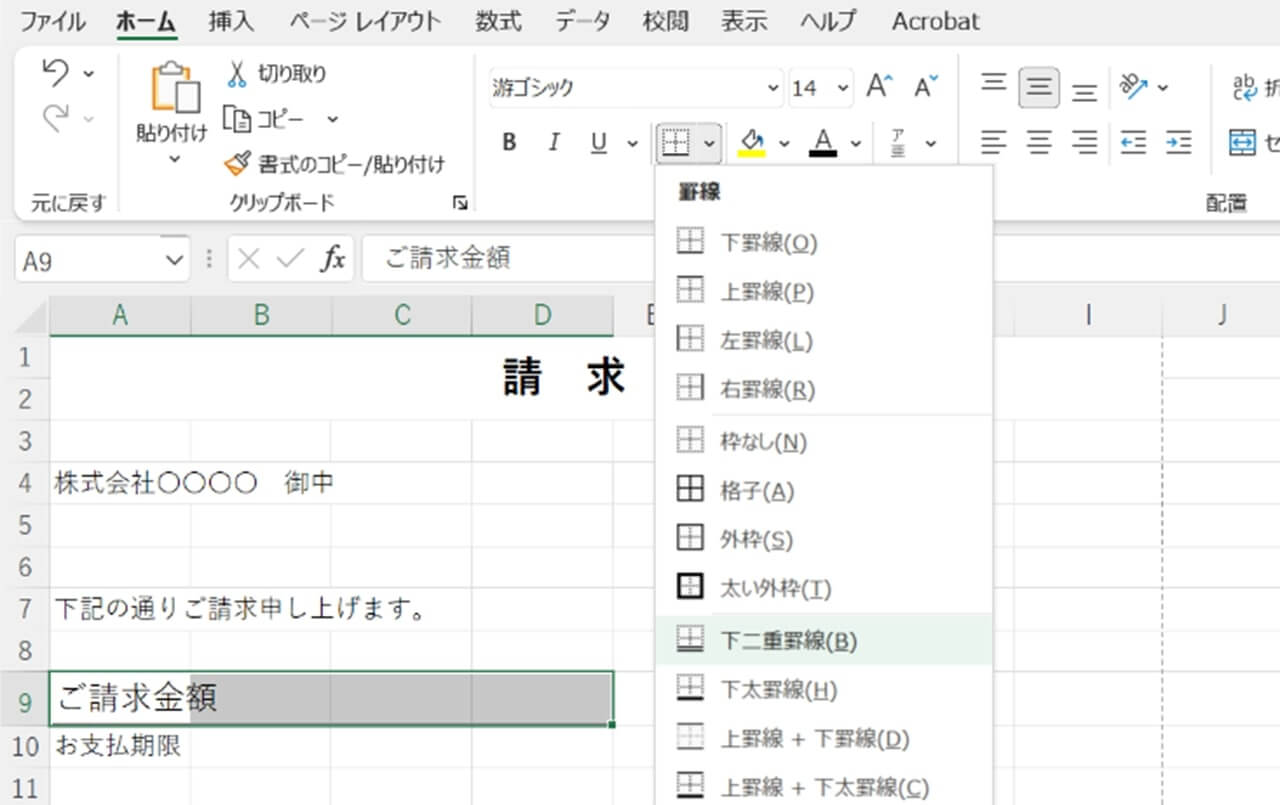Click the wrap text icon

[1246, 87]
